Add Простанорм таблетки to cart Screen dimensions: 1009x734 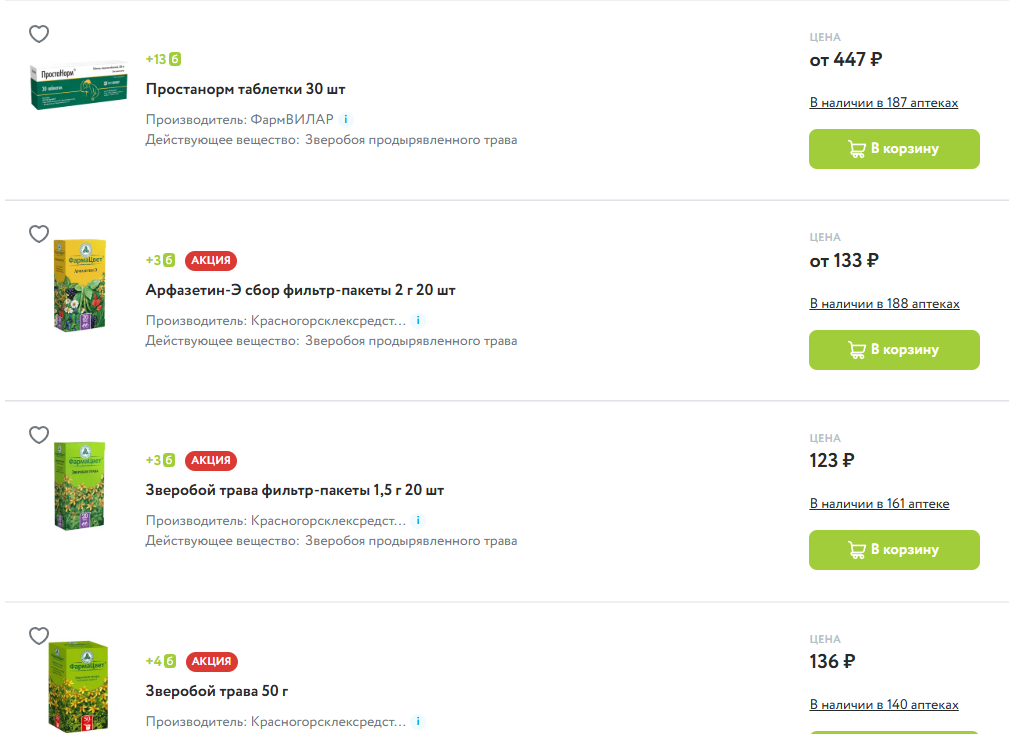coord(894,149)
